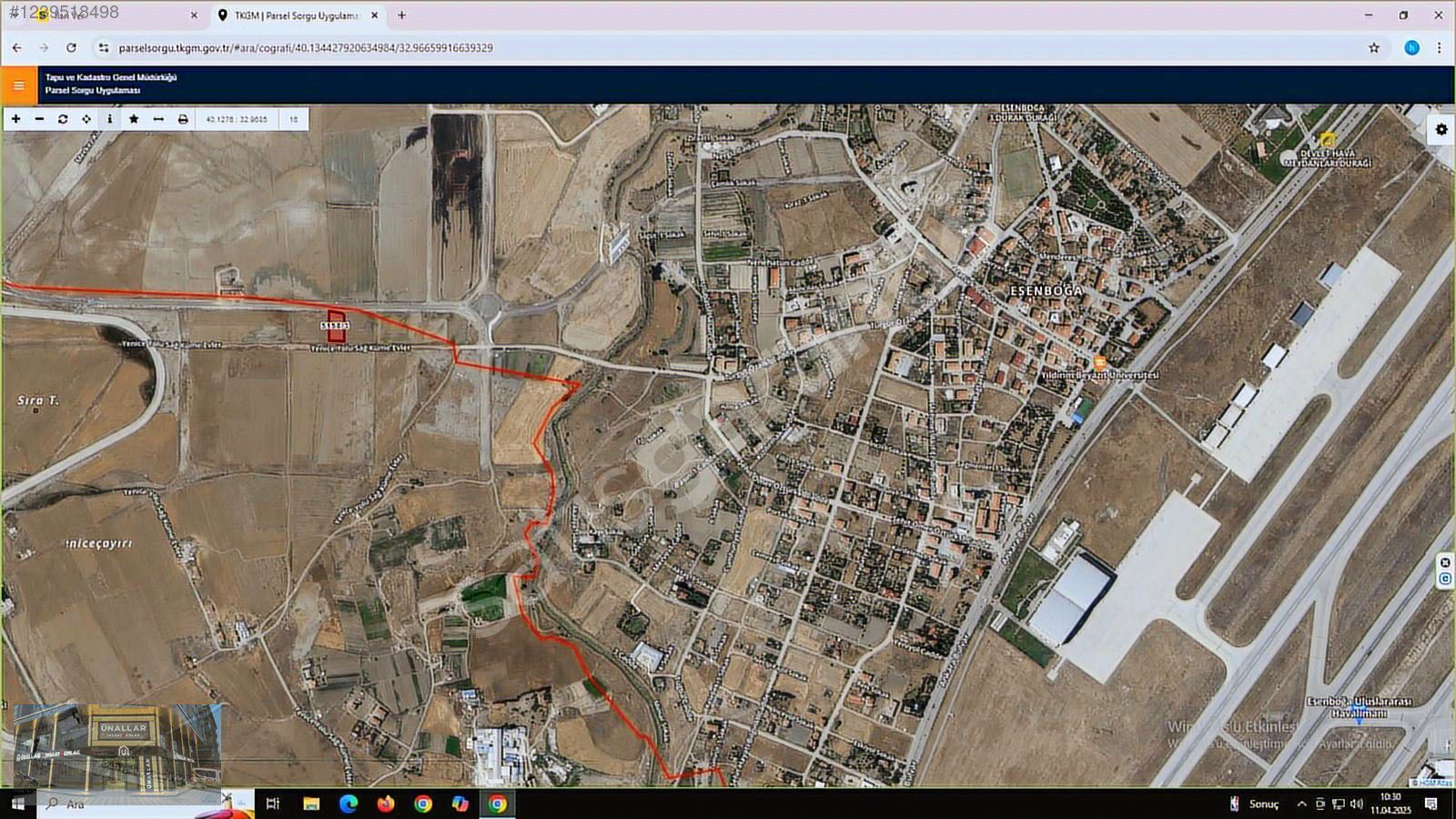This screenshot has height=819, width=1456.
Task: Activate the crosshair locate tool
Action: [86, 119]
